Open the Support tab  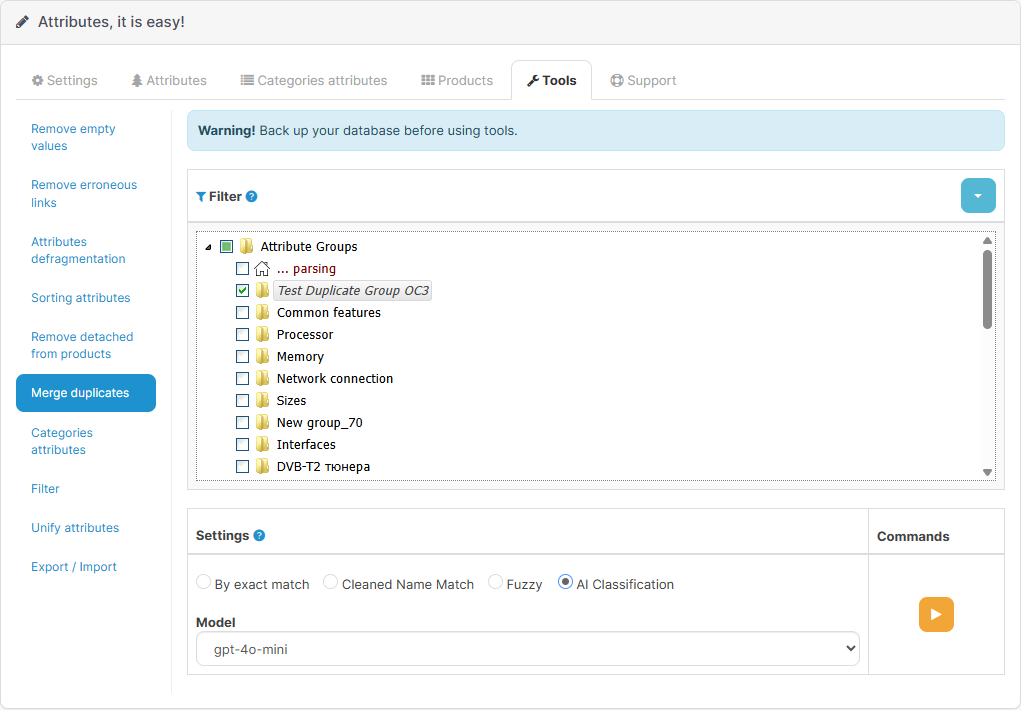pos(643,80)
